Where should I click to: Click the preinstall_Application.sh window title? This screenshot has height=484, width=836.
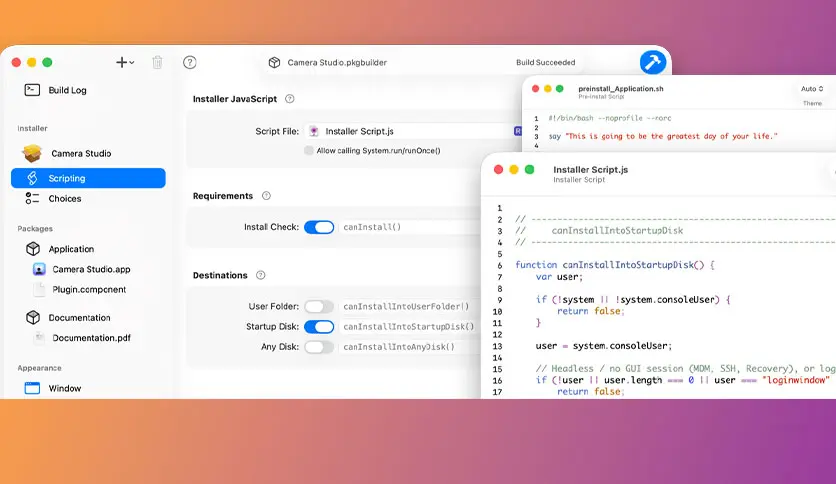tap(621, 88)
